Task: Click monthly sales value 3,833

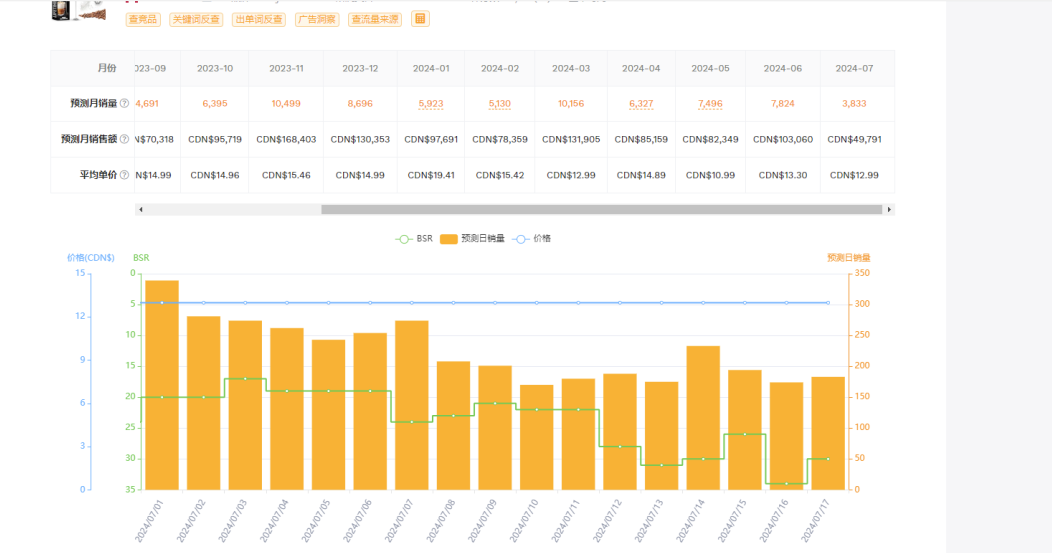Action: pos(854,103)
